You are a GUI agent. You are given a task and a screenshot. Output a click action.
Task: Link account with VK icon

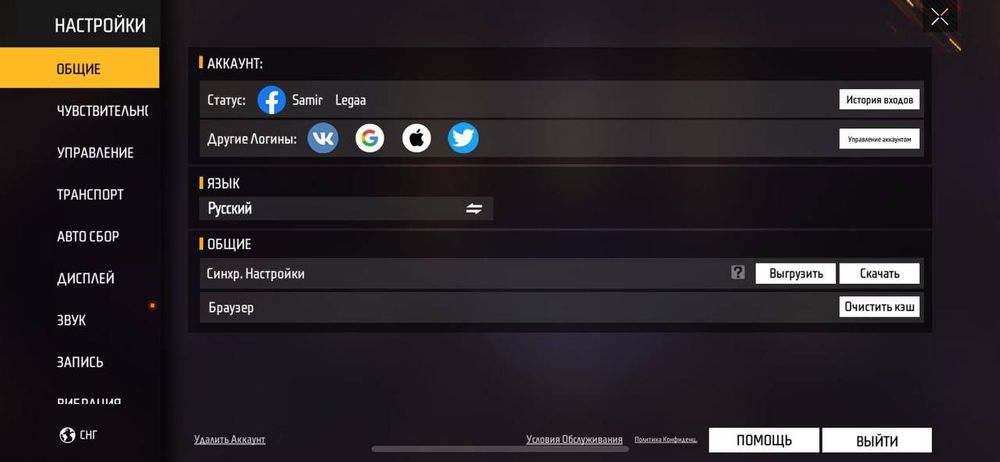tap(323, 138)
